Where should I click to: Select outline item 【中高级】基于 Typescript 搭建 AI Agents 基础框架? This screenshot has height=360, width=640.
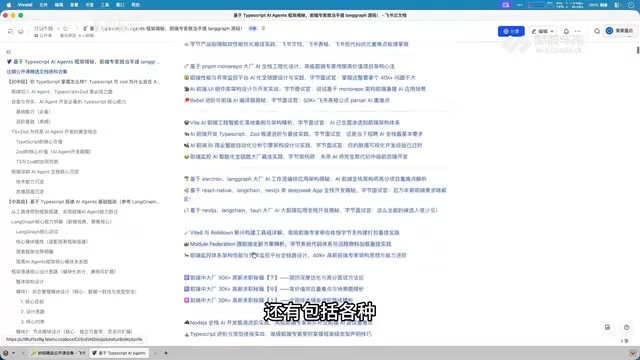[84, 202]
